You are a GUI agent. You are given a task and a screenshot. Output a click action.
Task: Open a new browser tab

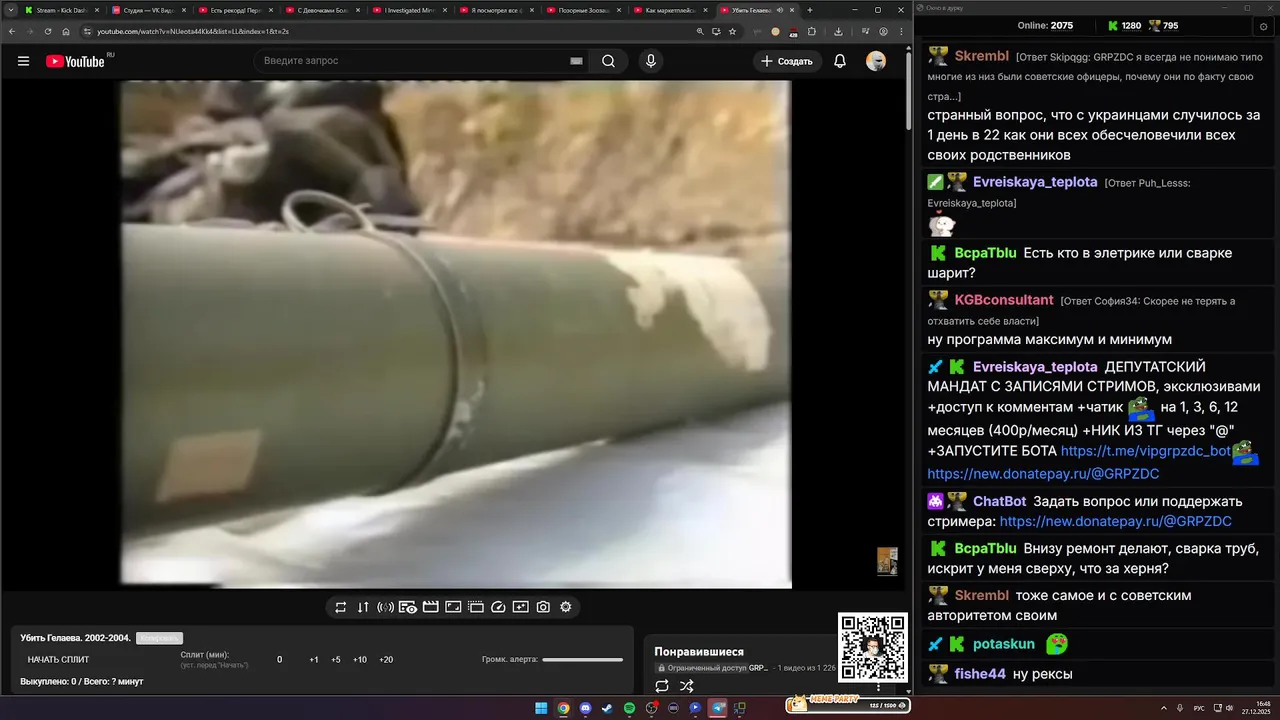coord(810,10)
